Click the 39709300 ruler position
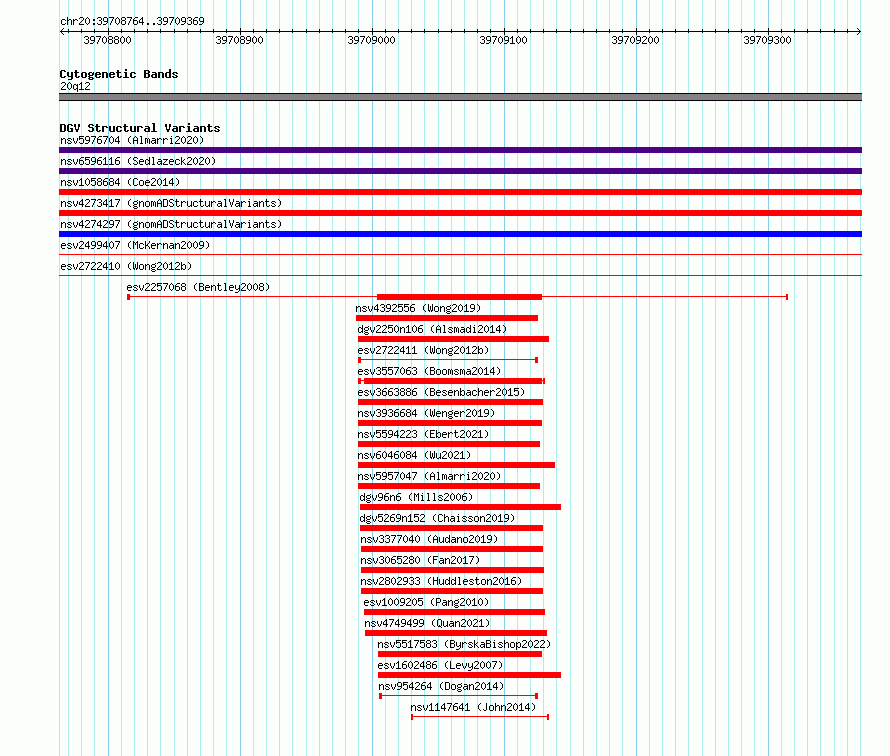890x756 pixels. (x=767, y=40)
